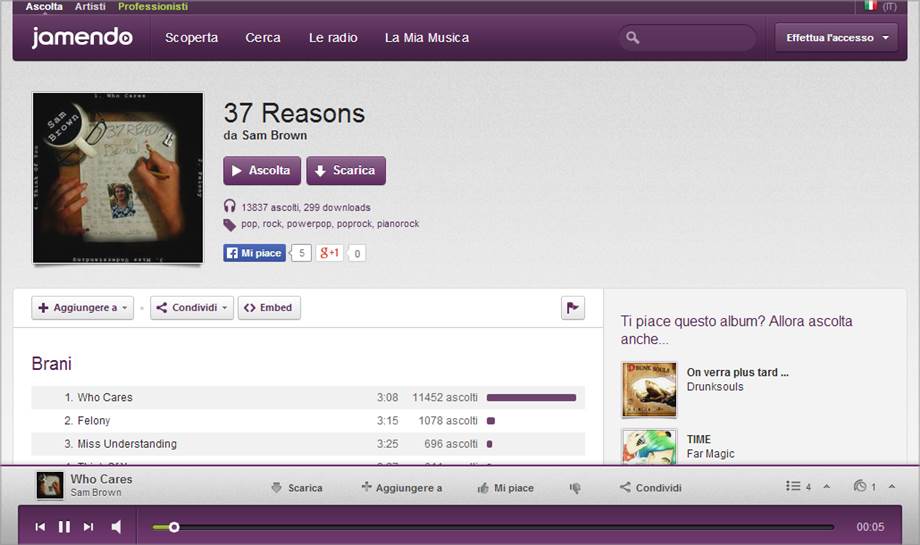Click Scarica in the player bar
This screenshot has width=920, height=545.
pos(297,488)
